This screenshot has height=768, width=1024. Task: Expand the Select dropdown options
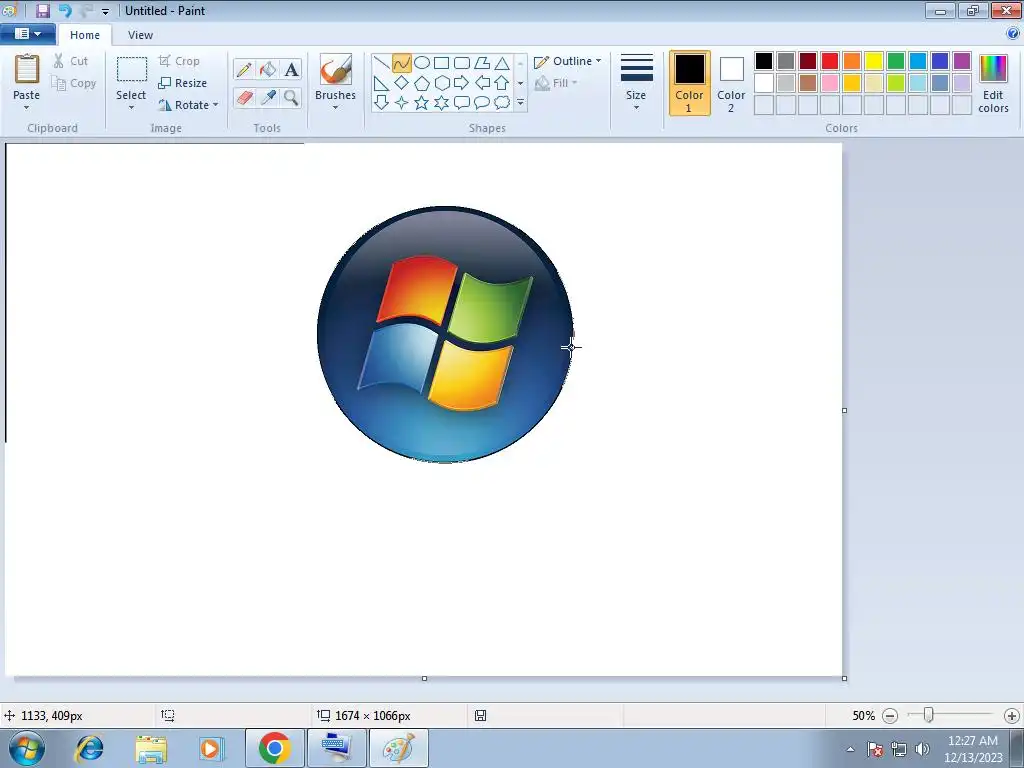[131, 108]
